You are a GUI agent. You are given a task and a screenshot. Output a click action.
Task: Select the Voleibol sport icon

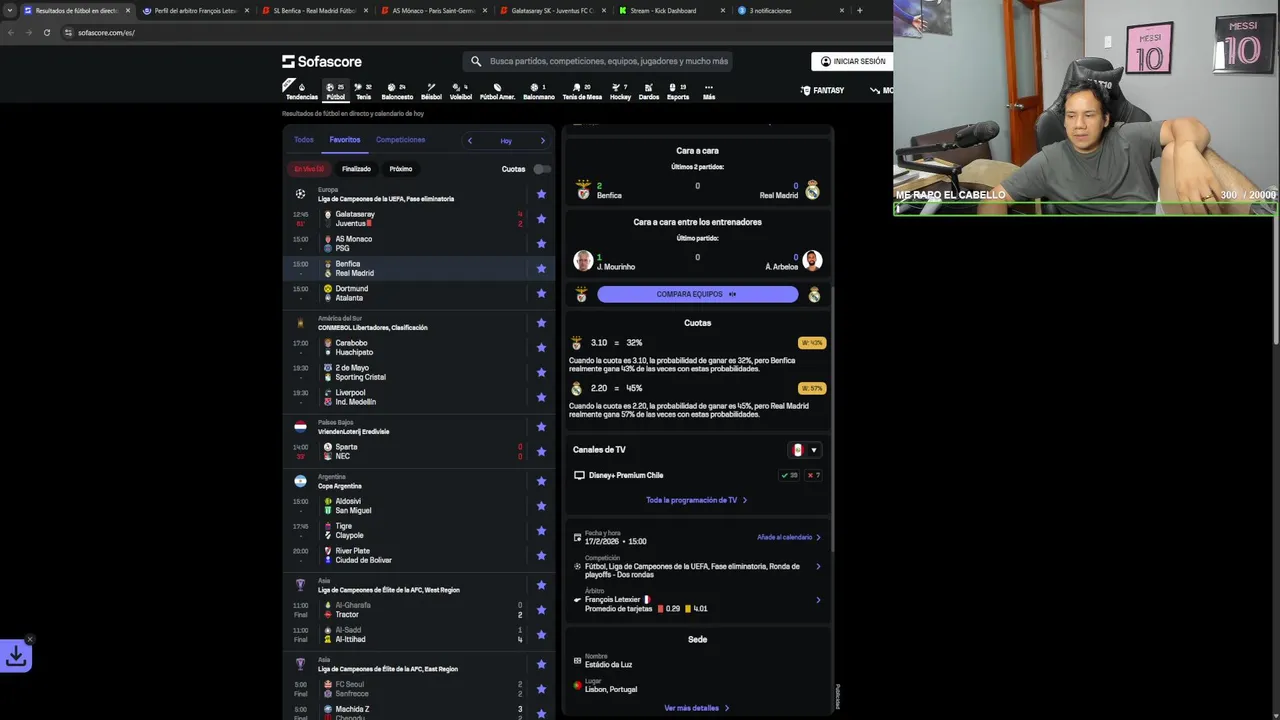[461, 91]
